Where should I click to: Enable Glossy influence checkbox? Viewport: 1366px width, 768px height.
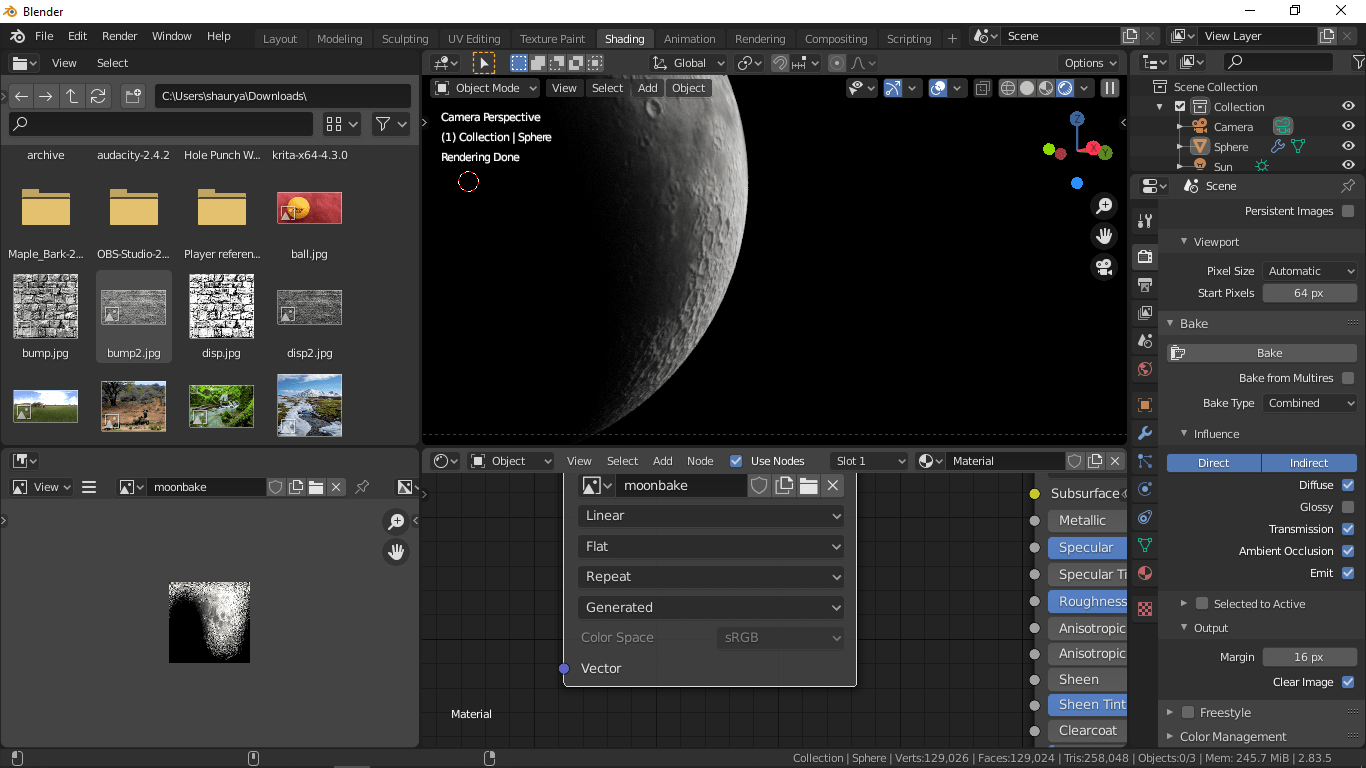tap(1348, 507)
